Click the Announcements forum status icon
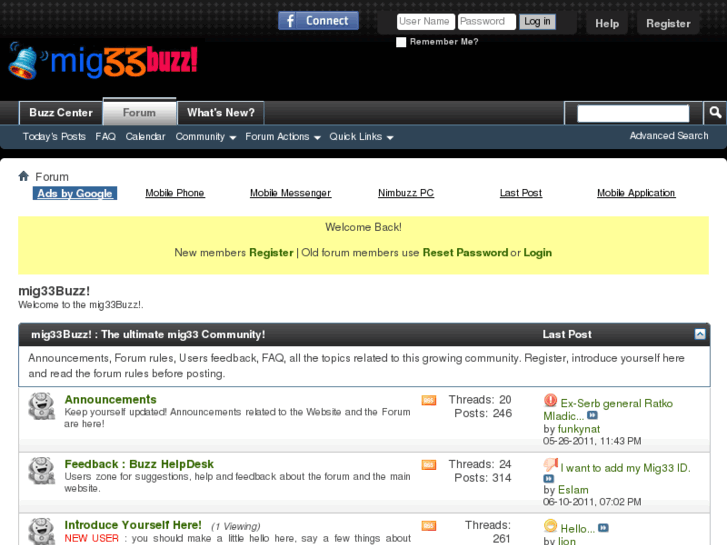The image size is (727, 545). (41, 406)
